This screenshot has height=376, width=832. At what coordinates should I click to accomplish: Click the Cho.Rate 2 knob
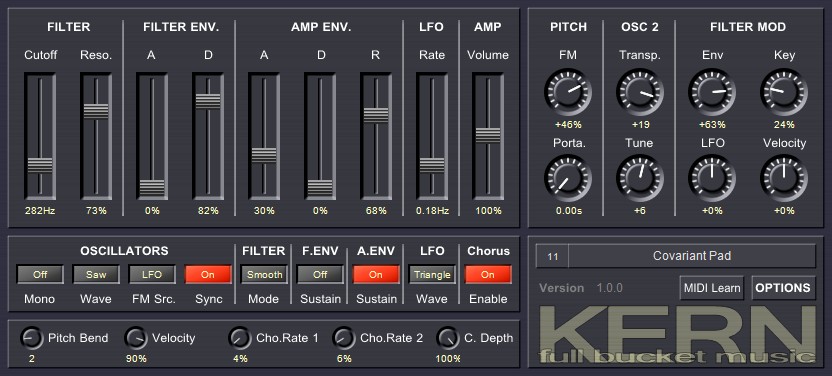tap(344, 338)
